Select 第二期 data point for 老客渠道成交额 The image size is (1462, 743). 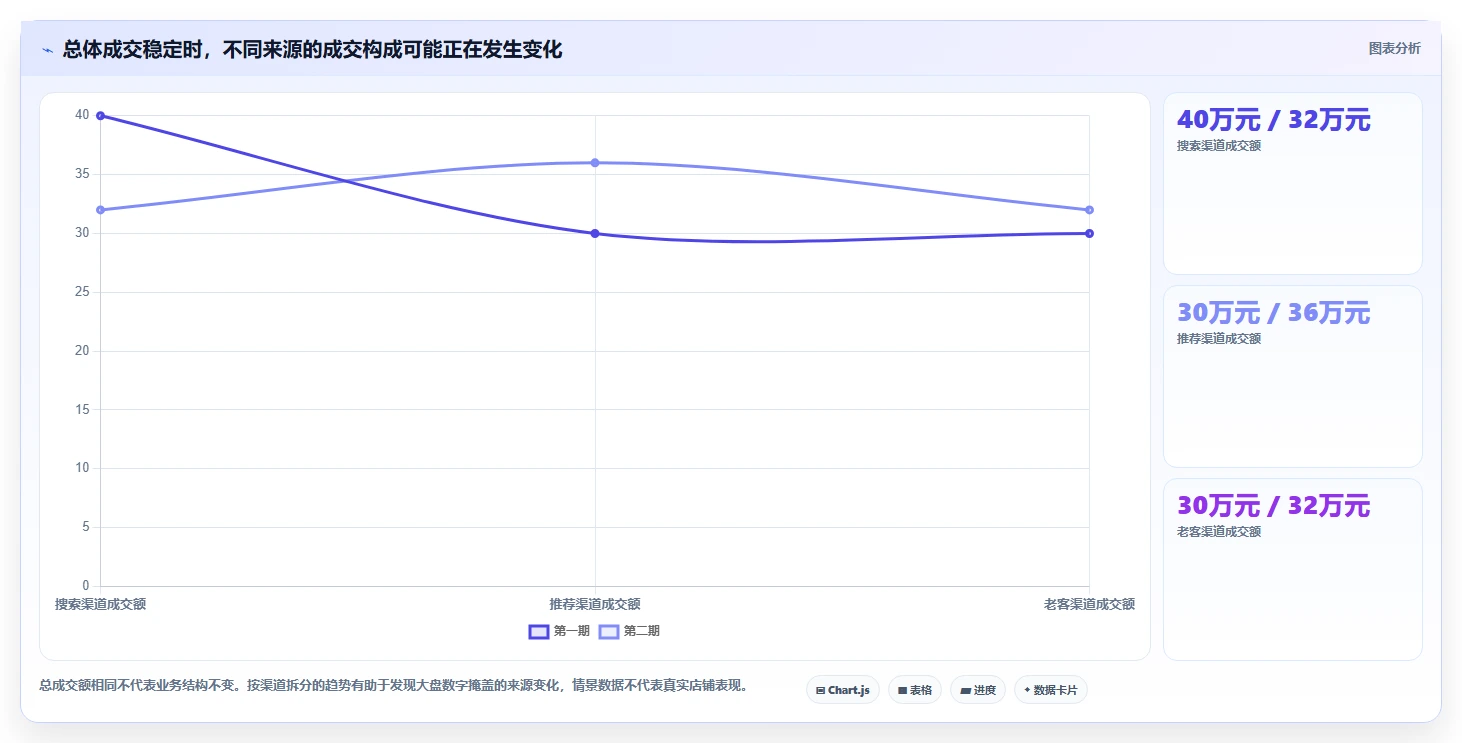click(1089, 210)
